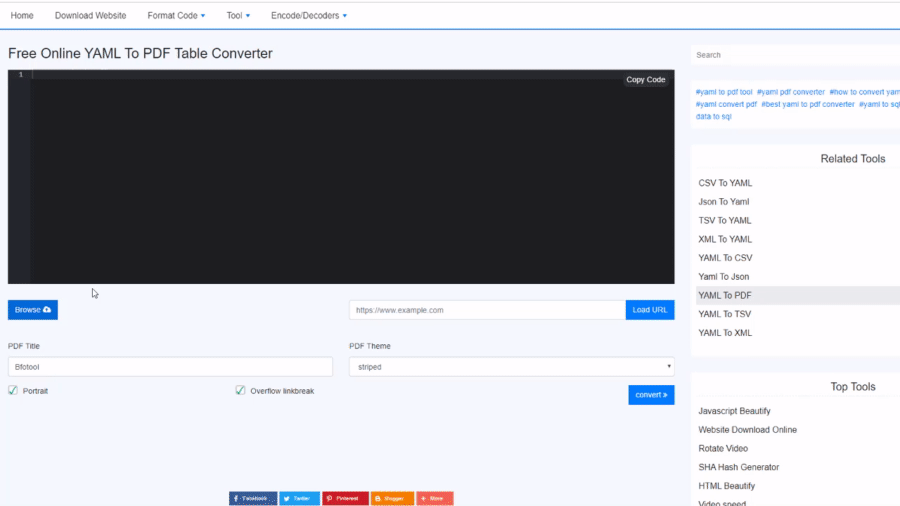Expand the Format Code menu
The width and height of the screenshot is (900, 506).
tap(176, 16)
